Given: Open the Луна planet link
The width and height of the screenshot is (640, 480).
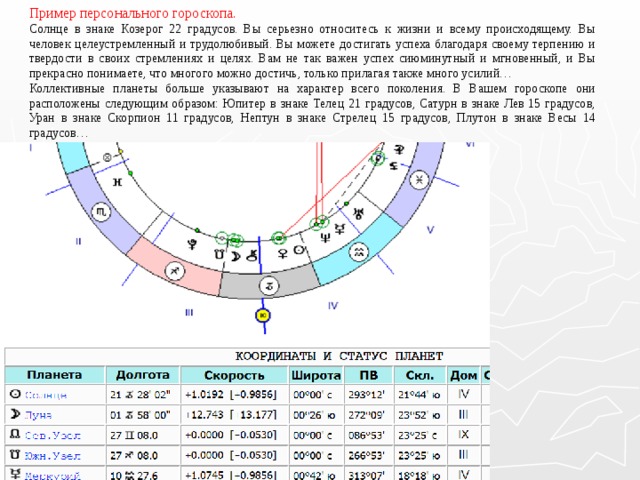Looking at the screenshot, I should click(38, 415).
